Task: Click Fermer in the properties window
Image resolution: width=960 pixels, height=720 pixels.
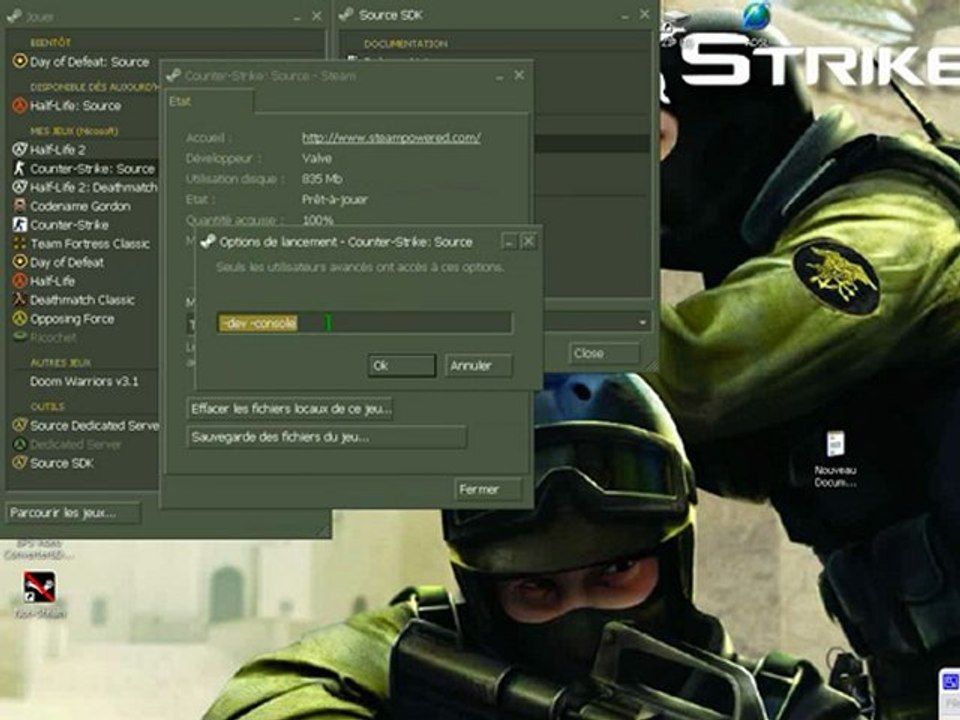Action: pos(488,489)
